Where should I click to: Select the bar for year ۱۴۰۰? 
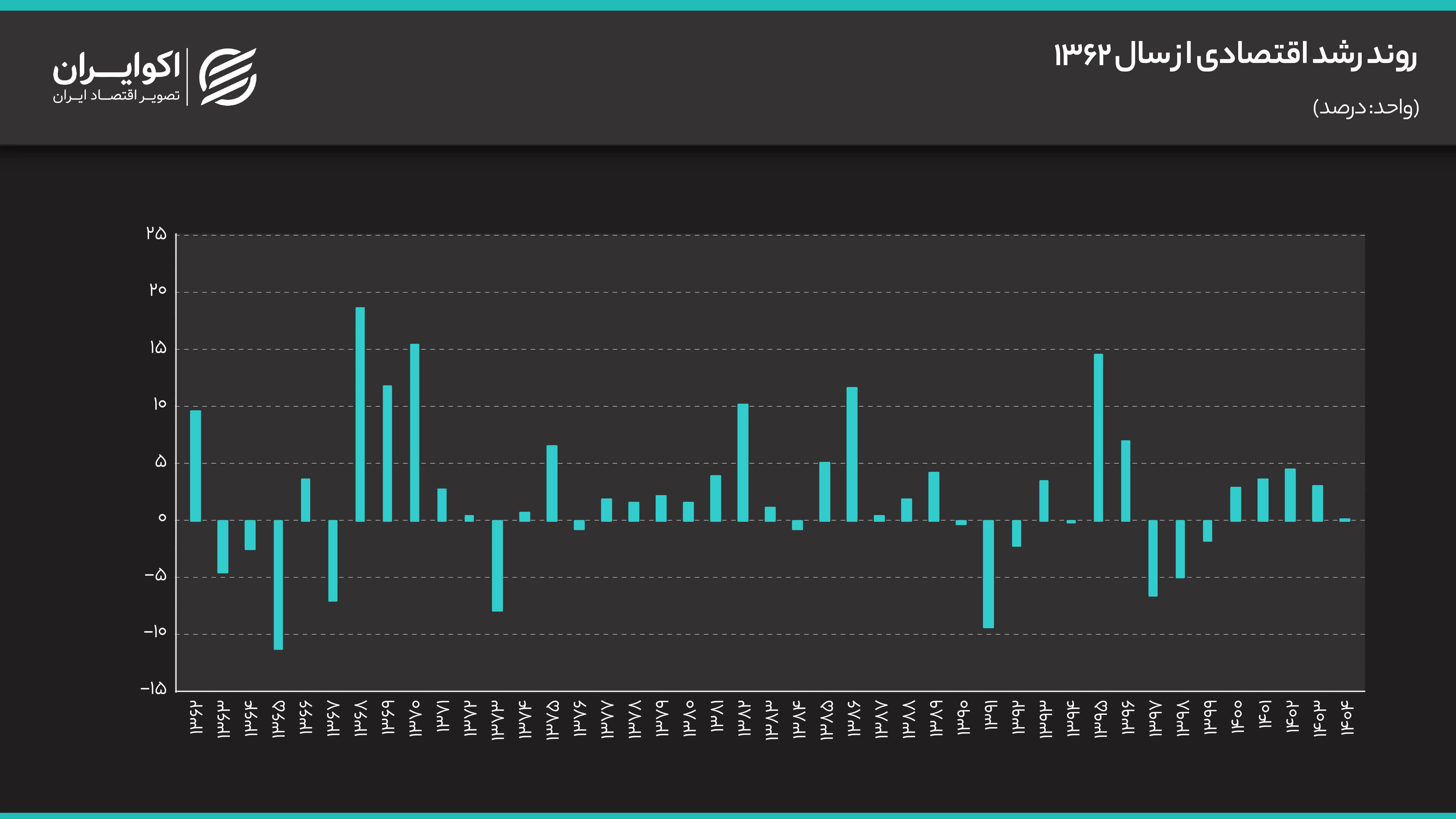[x=1236, y=504]
